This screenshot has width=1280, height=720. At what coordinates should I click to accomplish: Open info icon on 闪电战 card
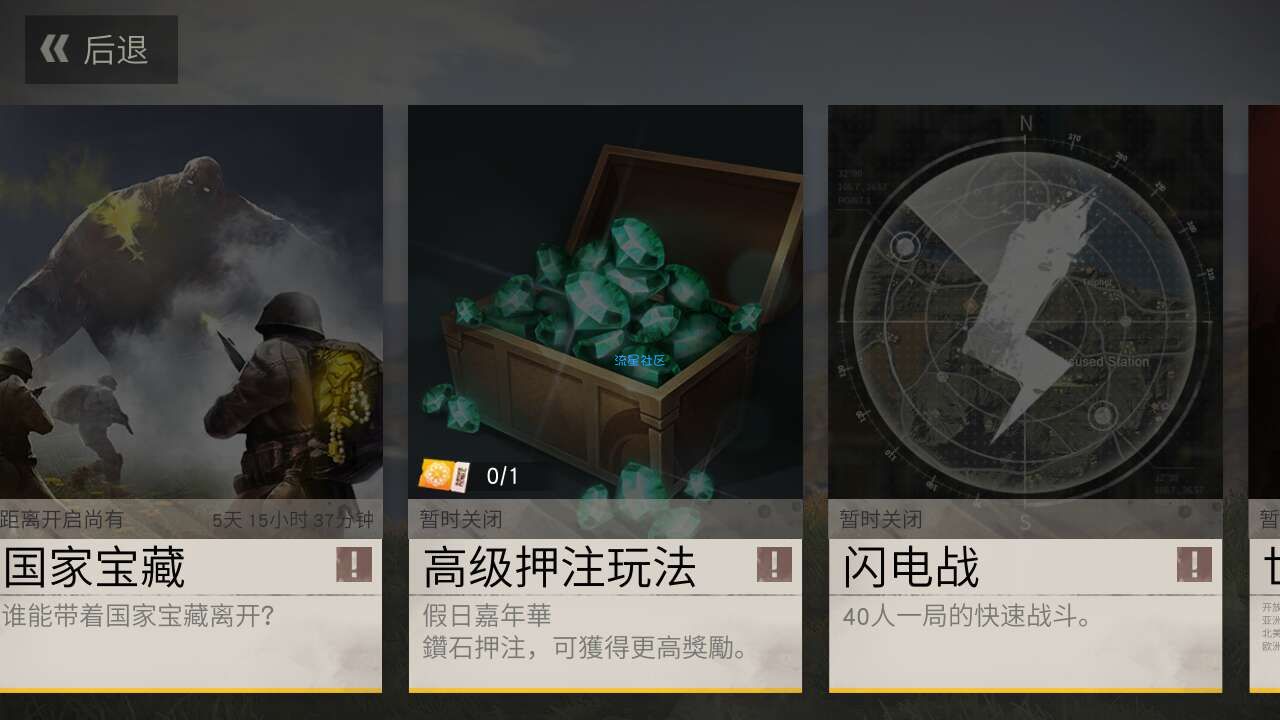pos(1194,565)
